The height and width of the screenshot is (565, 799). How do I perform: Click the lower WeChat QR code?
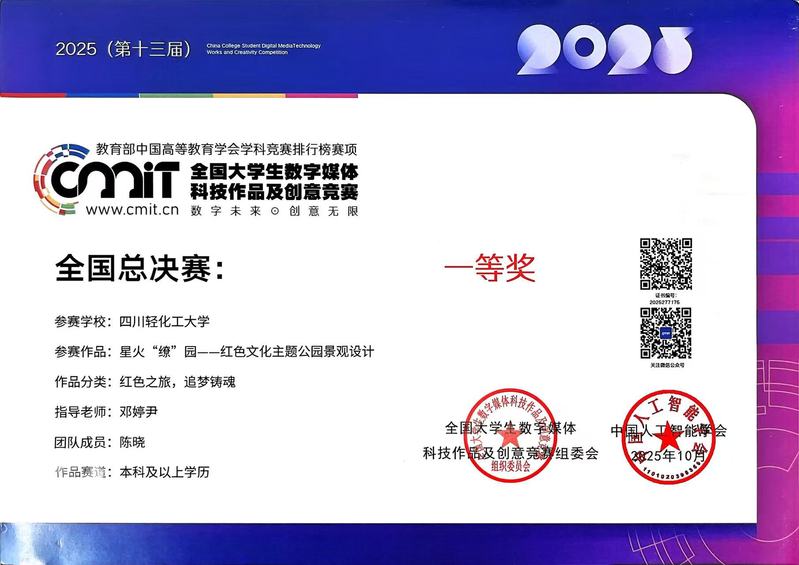point(665,332)
